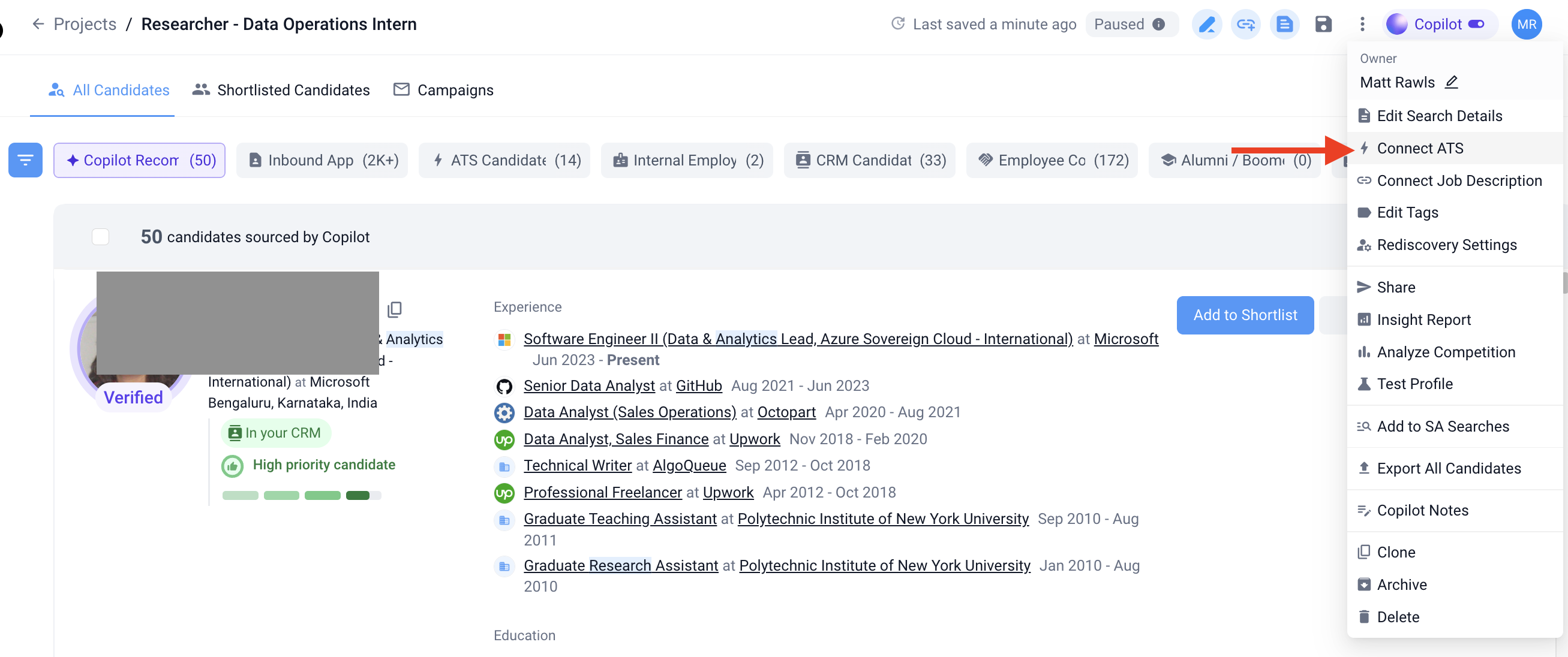Click Add to SA Searches
The width and height of the screenshot is (1568, 657).
point(1455,426)
